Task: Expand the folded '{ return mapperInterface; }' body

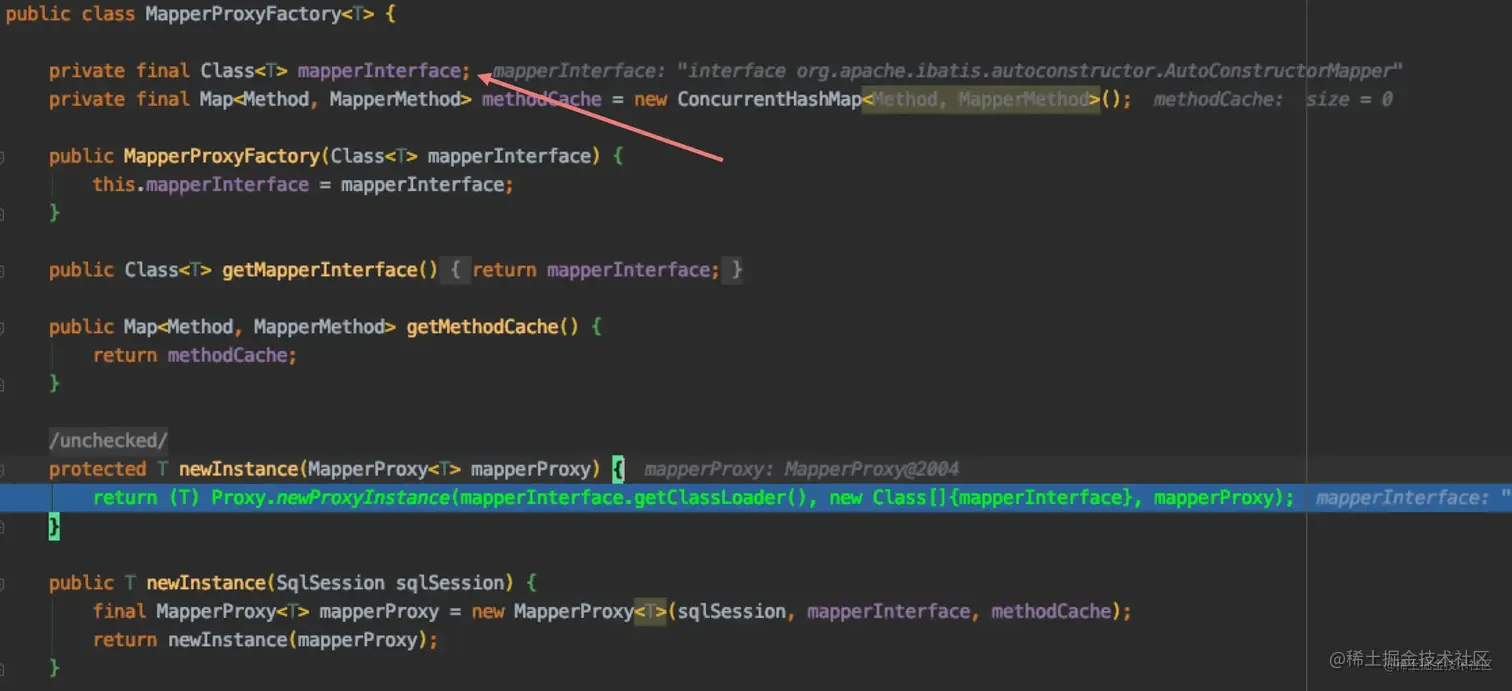Action: (x=593, y=270)
